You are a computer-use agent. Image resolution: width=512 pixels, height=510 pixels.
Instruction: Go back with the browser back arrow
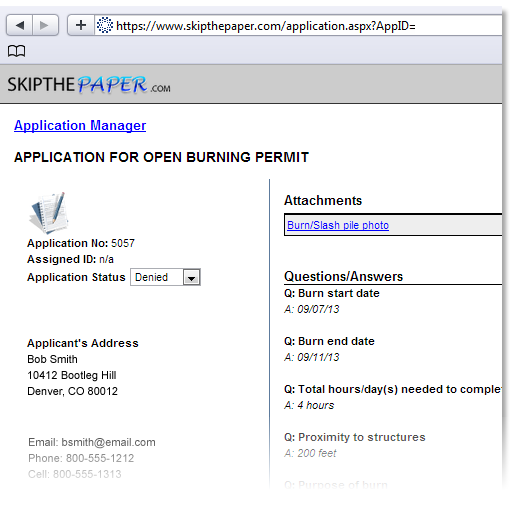pos(19,25)
